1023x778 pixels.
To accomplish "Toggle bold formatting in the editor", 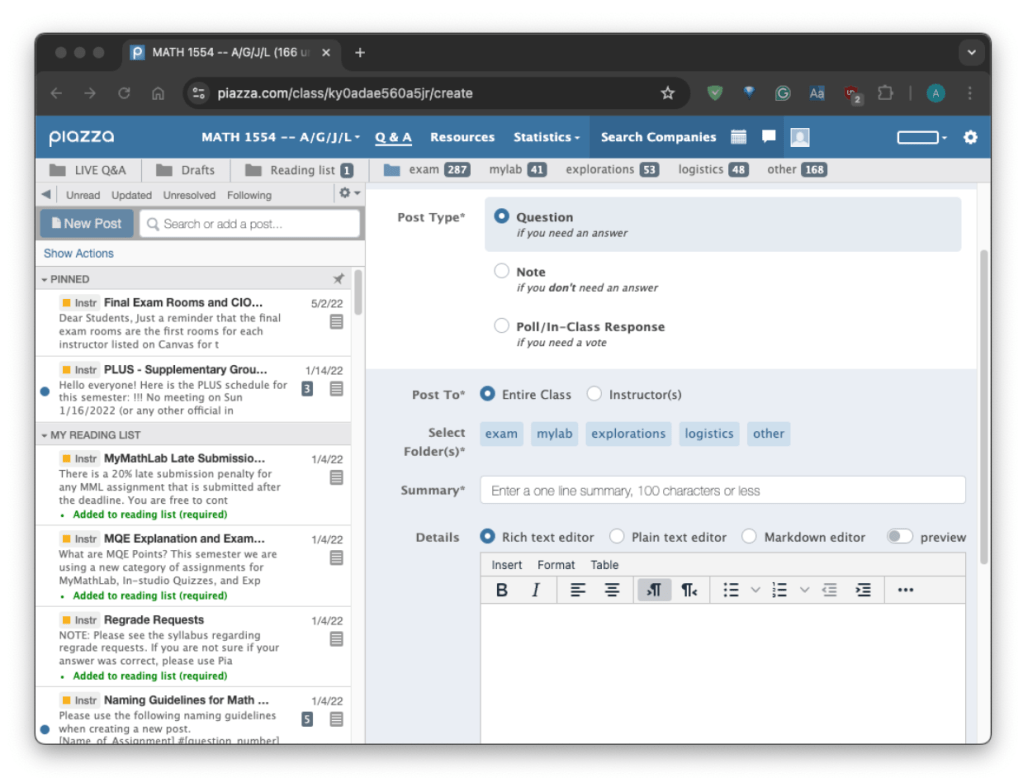I will pyautogui.click(x=502, y=590).
